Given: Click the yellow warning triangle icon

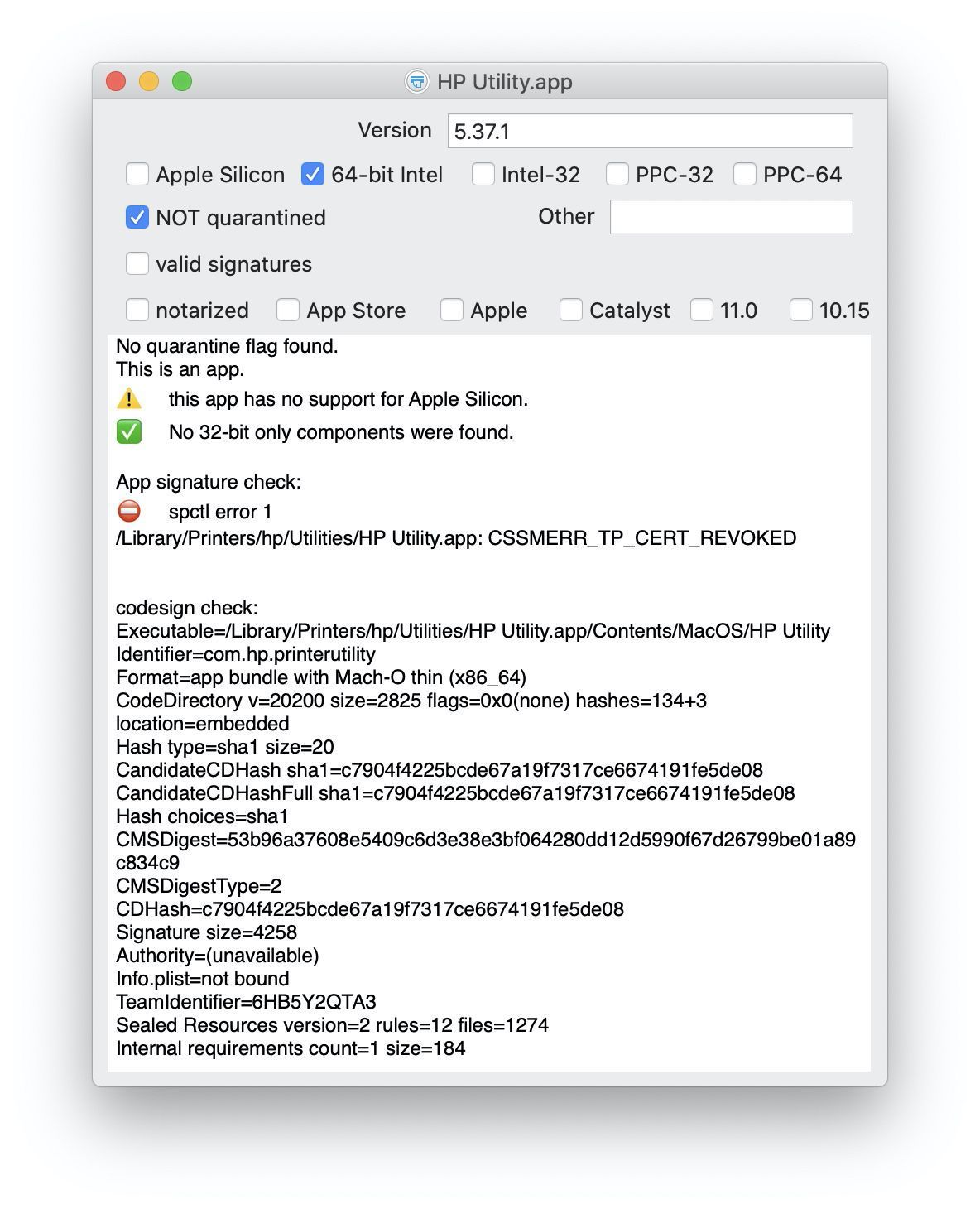Looking at the screenshot, I should 129,398.
